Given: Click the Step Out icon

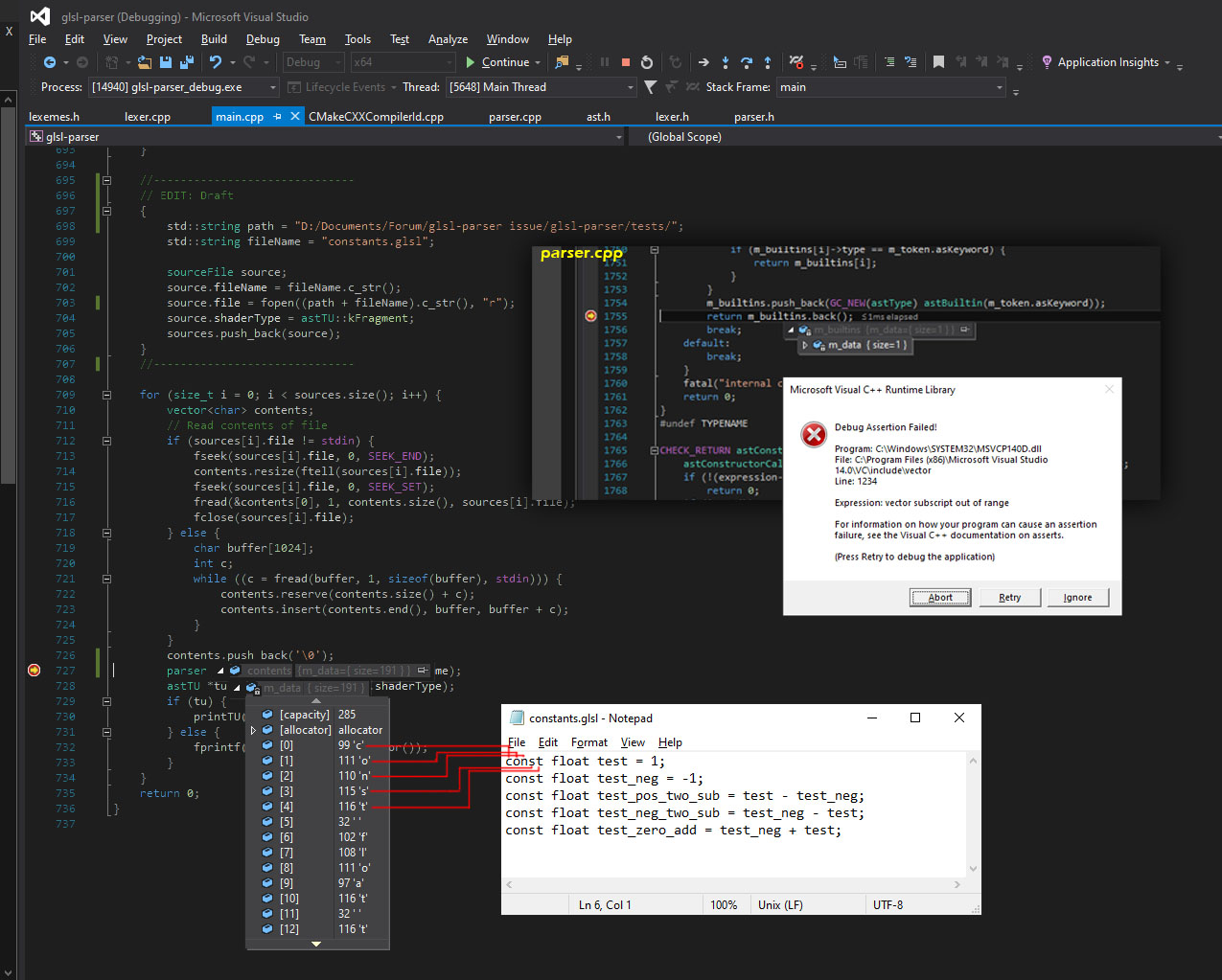Looking at the screenshot, I should tap(768, 62).
